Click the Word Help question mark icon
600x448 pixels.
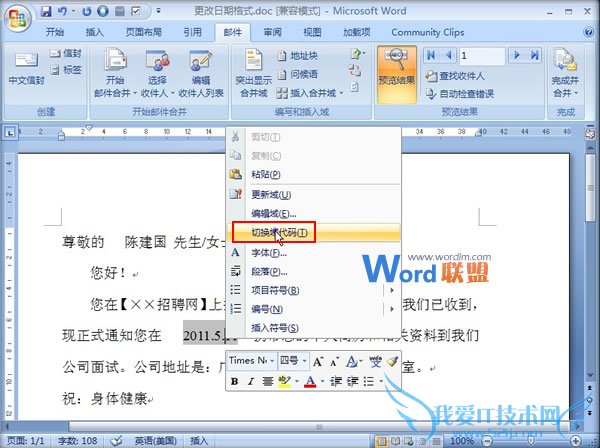589,32
